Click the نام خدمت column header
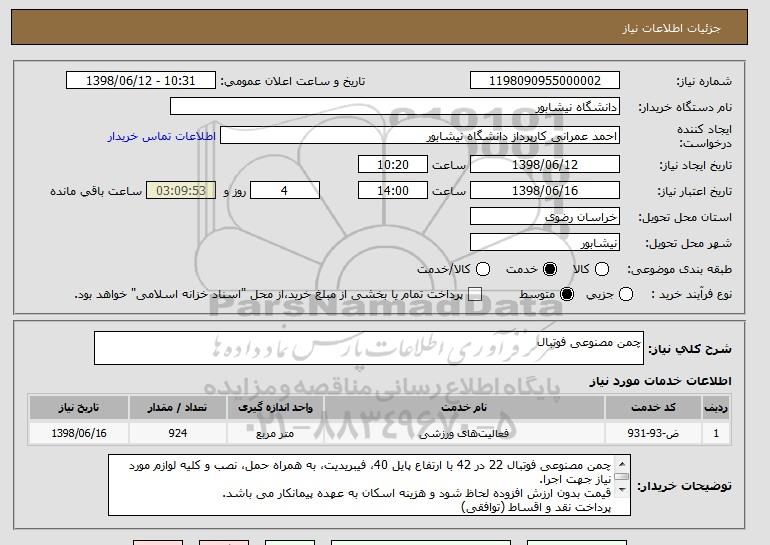Viewport: 770px width, 545px height. pyautogui.click(x=464, y=408)
